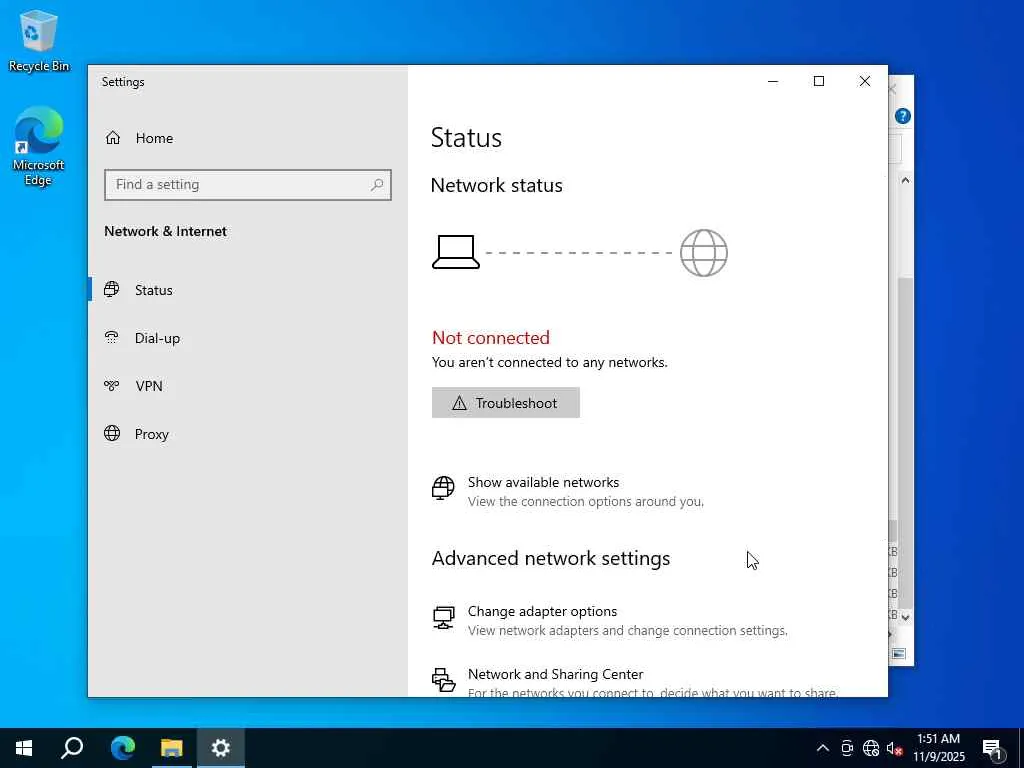Click the Home house icon
The height and width of the screenshot is (768, 1024).
coord(113,138)
